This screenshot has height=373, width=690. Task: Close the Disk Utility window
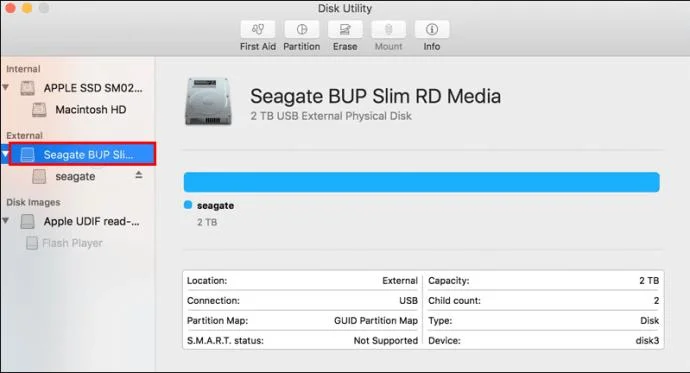[x=10, y=8]
